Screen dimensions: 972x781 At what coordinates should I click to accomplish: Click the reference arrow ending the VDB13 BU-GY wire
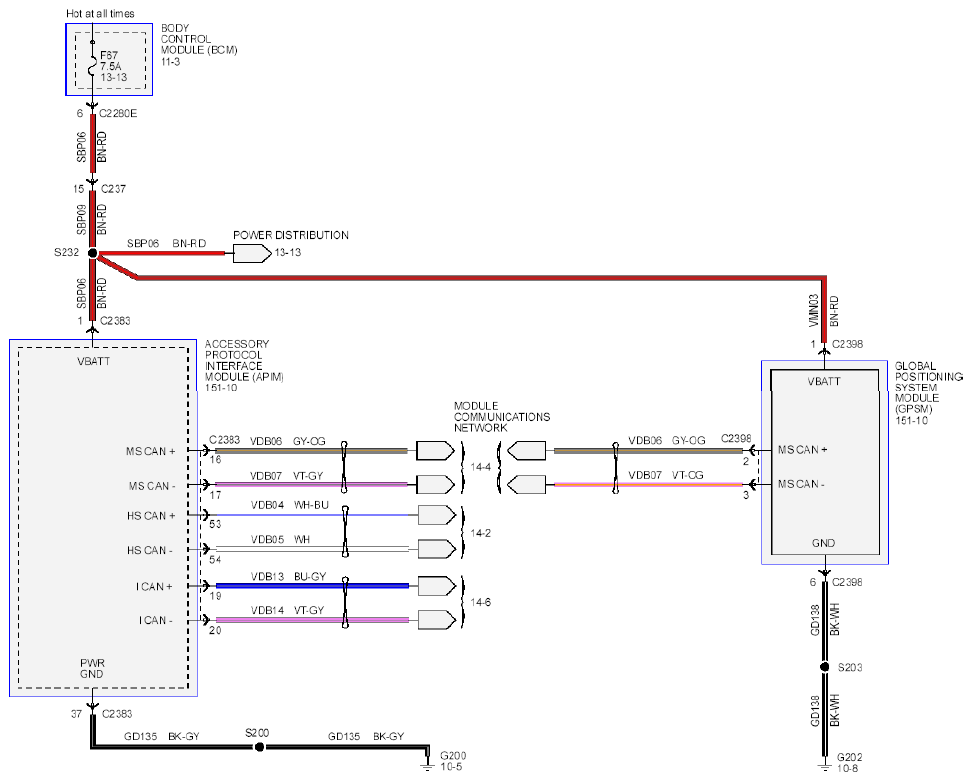pos(437,586)
